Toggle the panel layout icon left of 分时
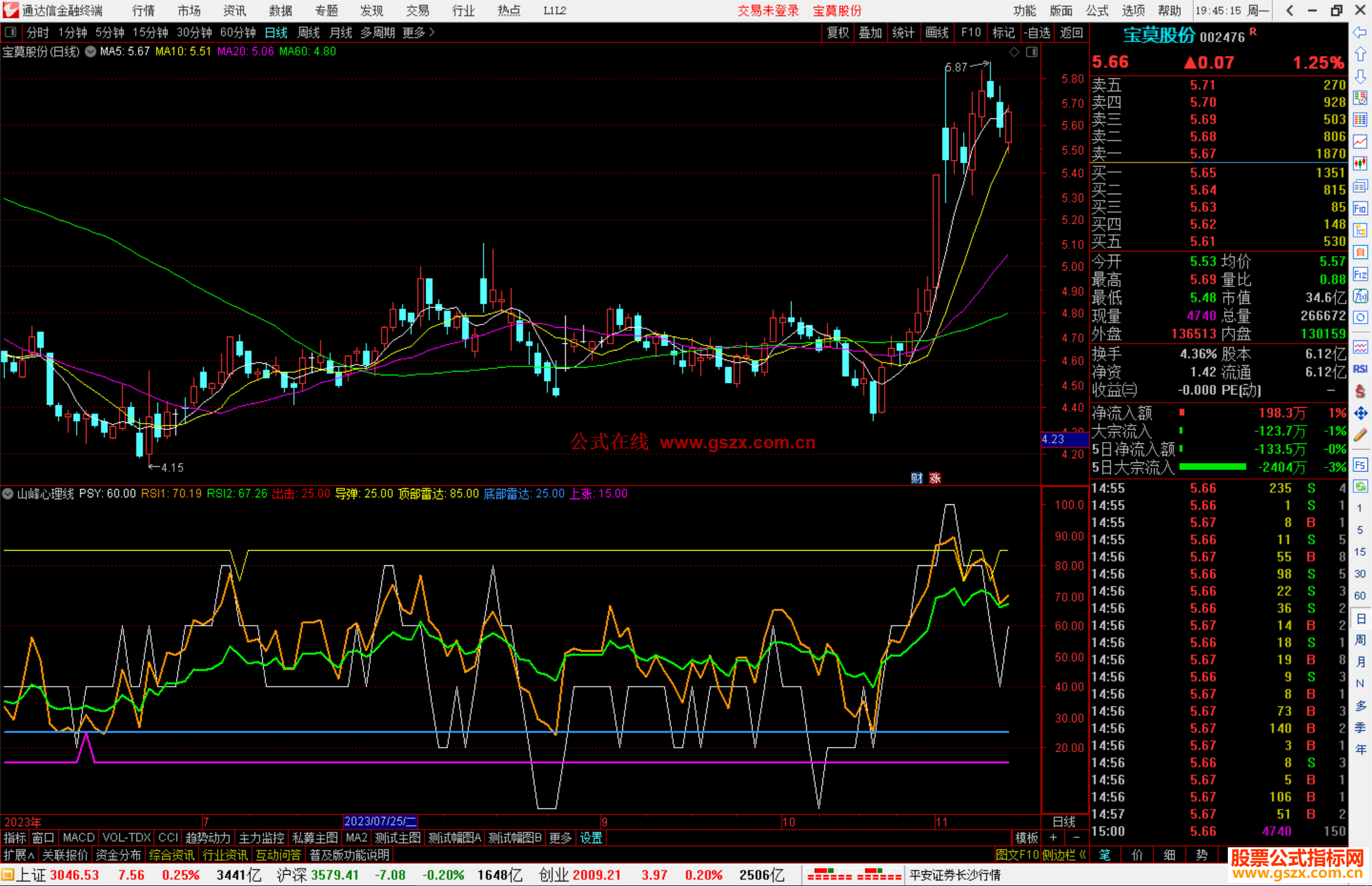 (11, 32)
